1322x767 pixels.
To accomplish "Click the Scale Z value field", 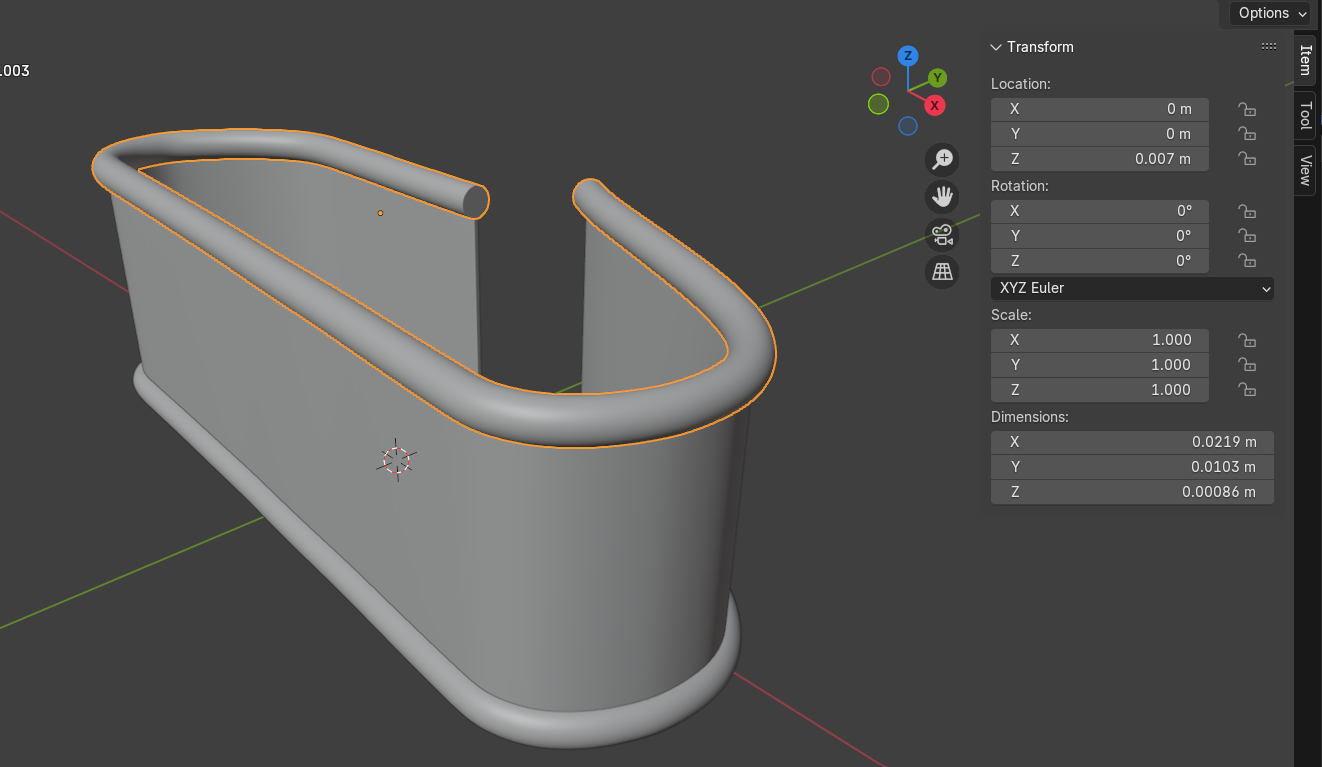I will [1099, 390].
